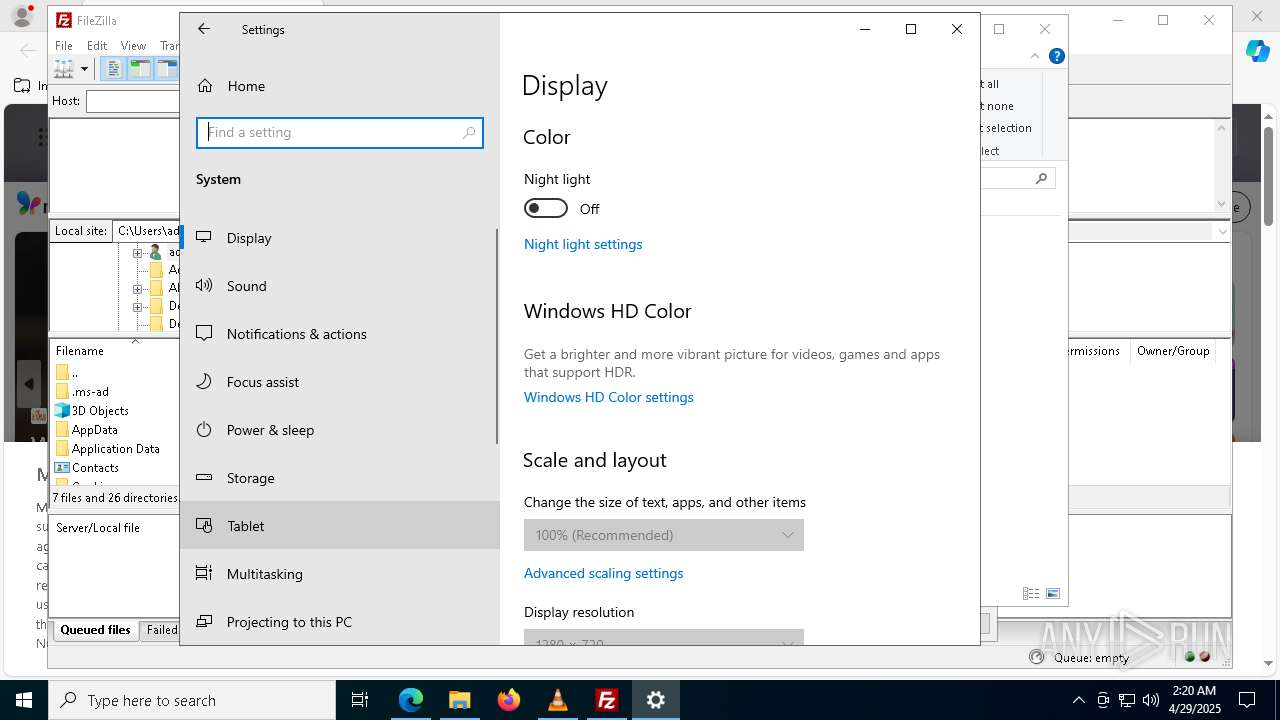Open VLC media player from taskbar

pos(558,700)
